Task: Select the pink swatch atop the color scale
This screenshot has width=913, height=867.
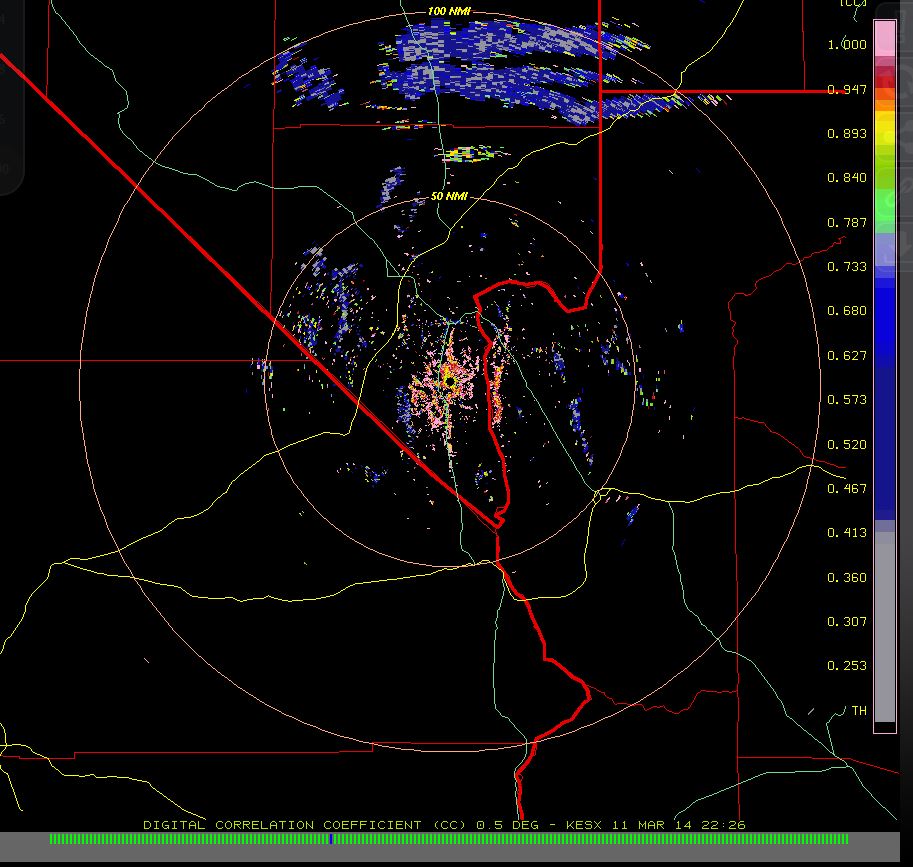Action: click(885, 40)
